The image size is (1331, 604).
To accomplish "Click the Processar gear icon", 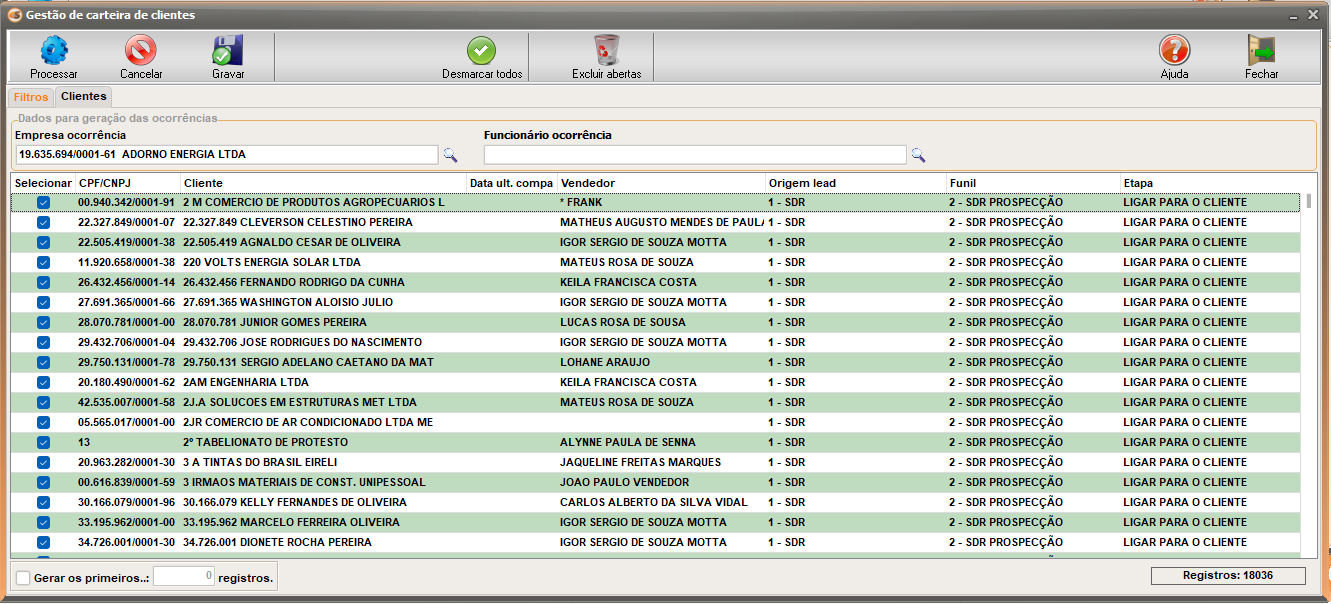I will (x=53, y=50).
